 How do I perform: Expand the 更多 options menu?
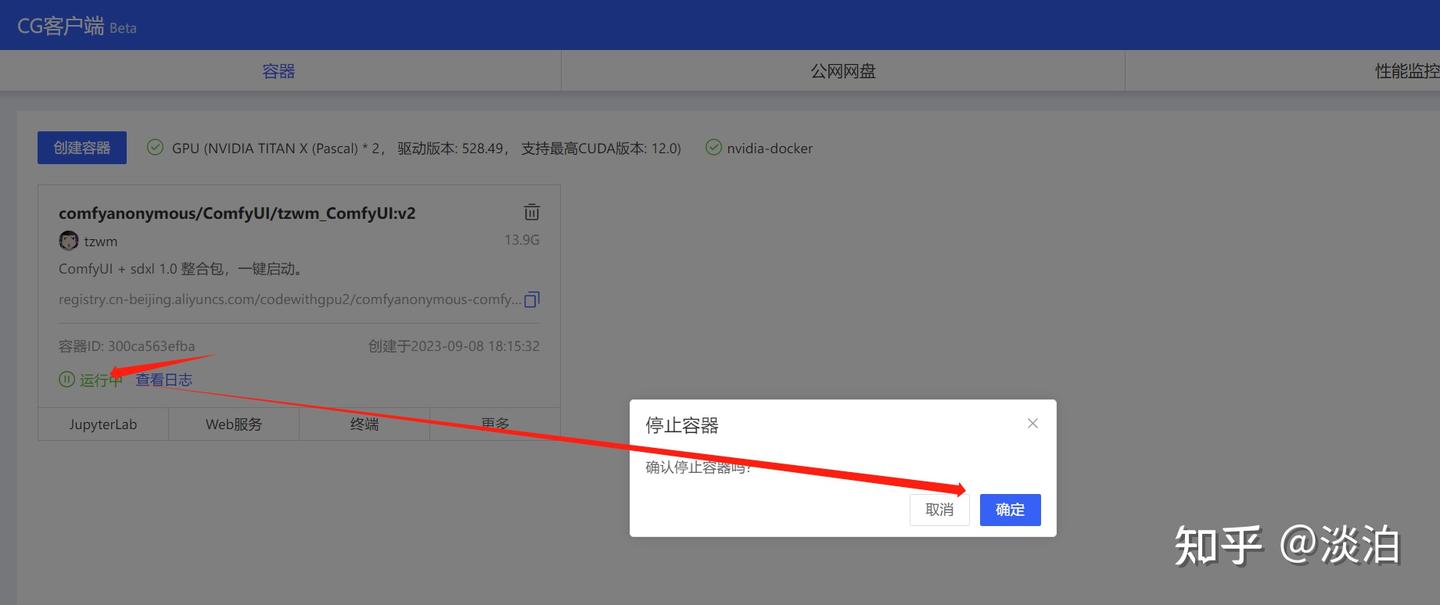coord(495,423)
